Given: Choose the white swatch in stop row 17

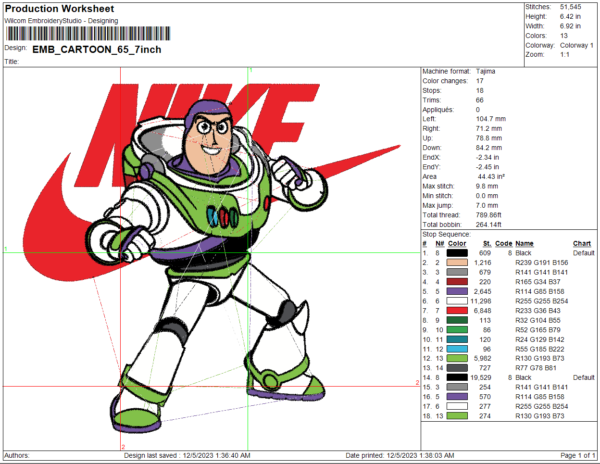Looking at the screenshot, I should point(457,406).
